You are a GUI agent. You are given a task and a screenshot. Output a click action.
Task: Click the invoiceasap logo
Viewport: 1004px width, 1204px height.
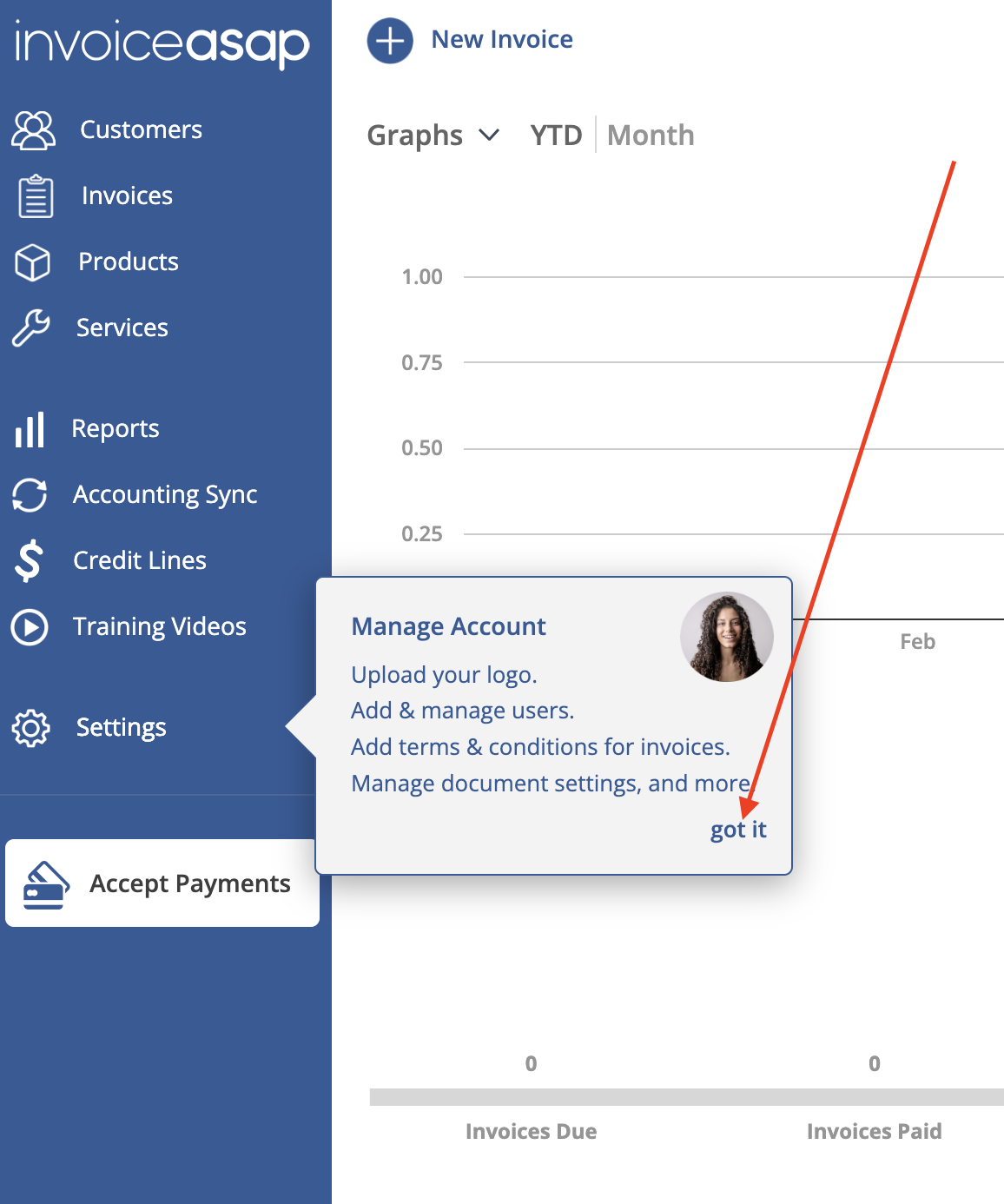pos(162,43)
